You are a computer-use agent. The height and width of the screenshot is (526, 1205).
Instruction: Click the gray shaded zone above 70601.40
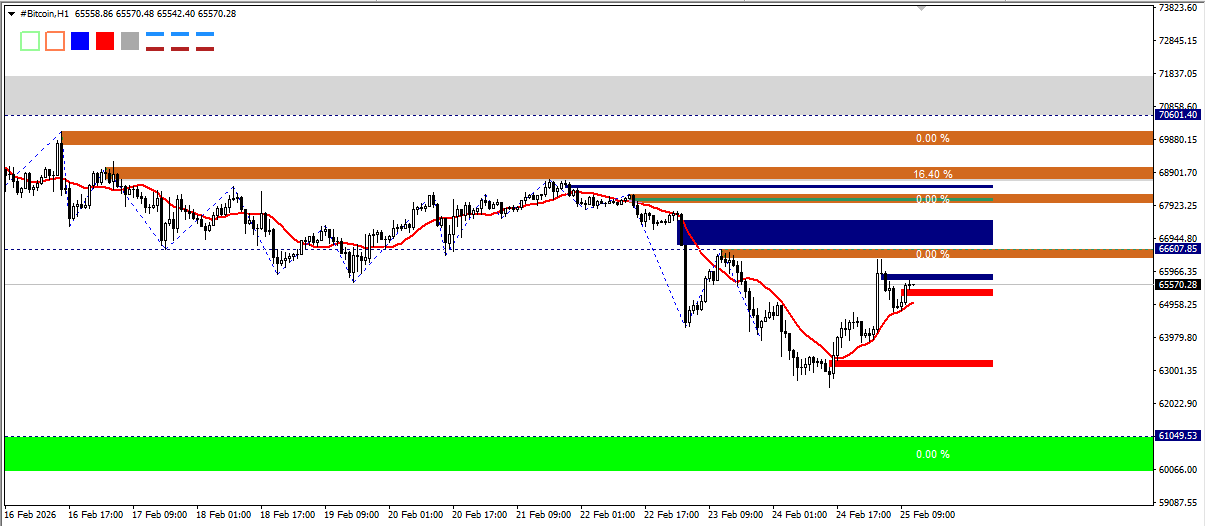point(579,95)
